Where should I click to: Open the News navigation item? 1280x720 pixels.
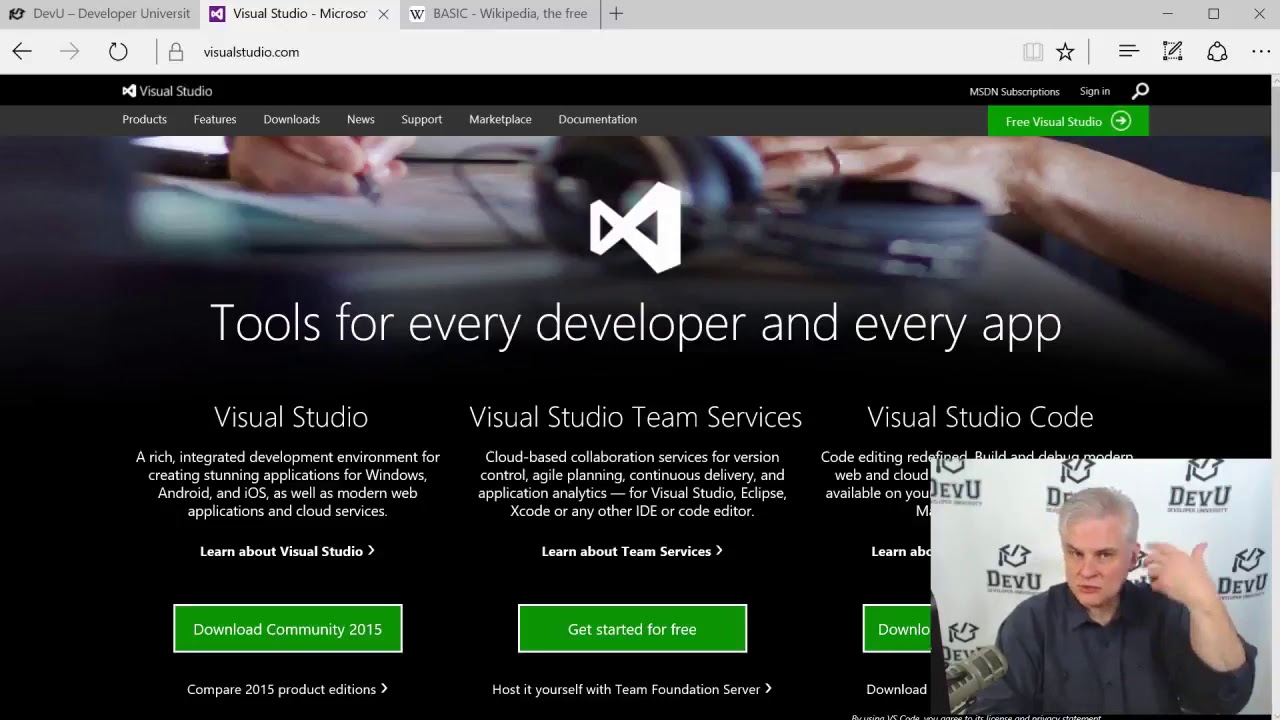361,119
